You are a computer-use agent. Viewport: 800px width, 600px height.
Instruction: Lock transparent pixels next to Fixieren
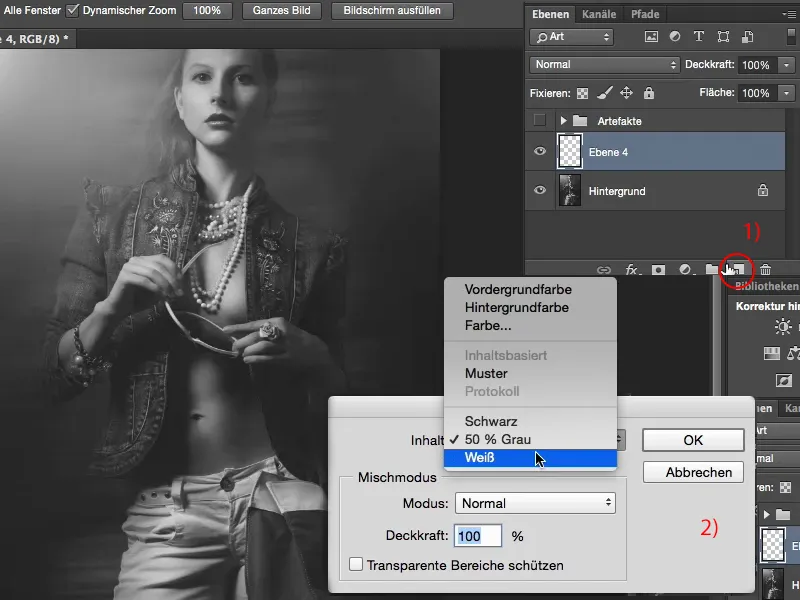click(582, 93)
